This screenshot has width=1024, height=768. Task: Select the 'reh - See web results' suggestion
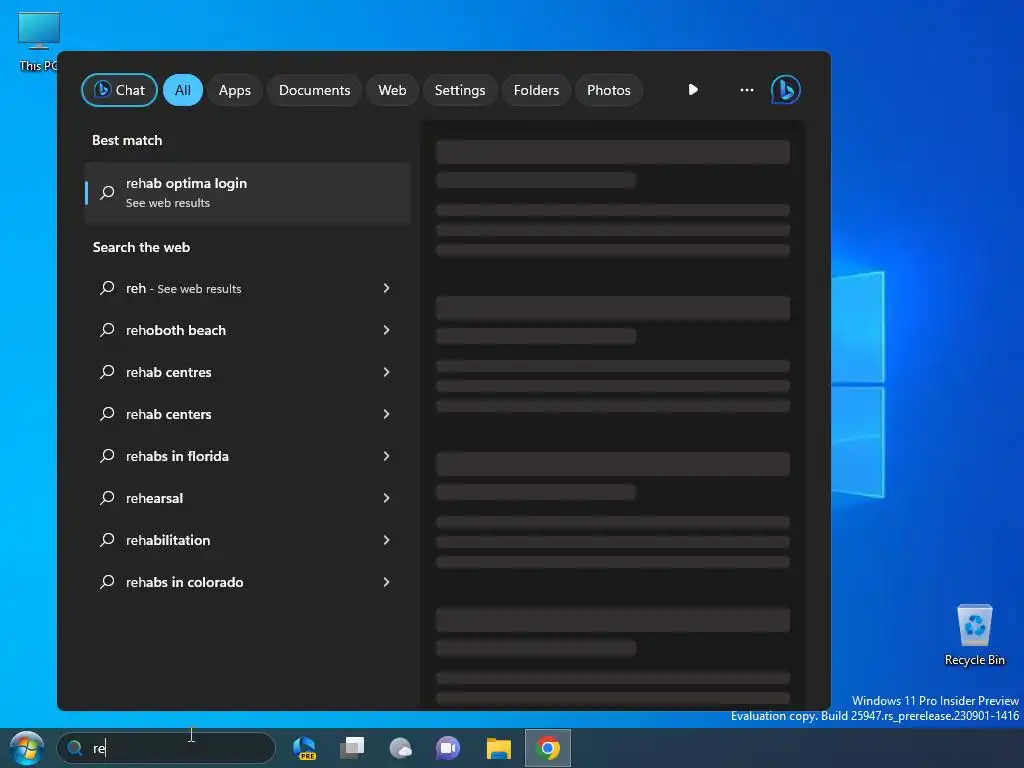[x=248, y=288]
